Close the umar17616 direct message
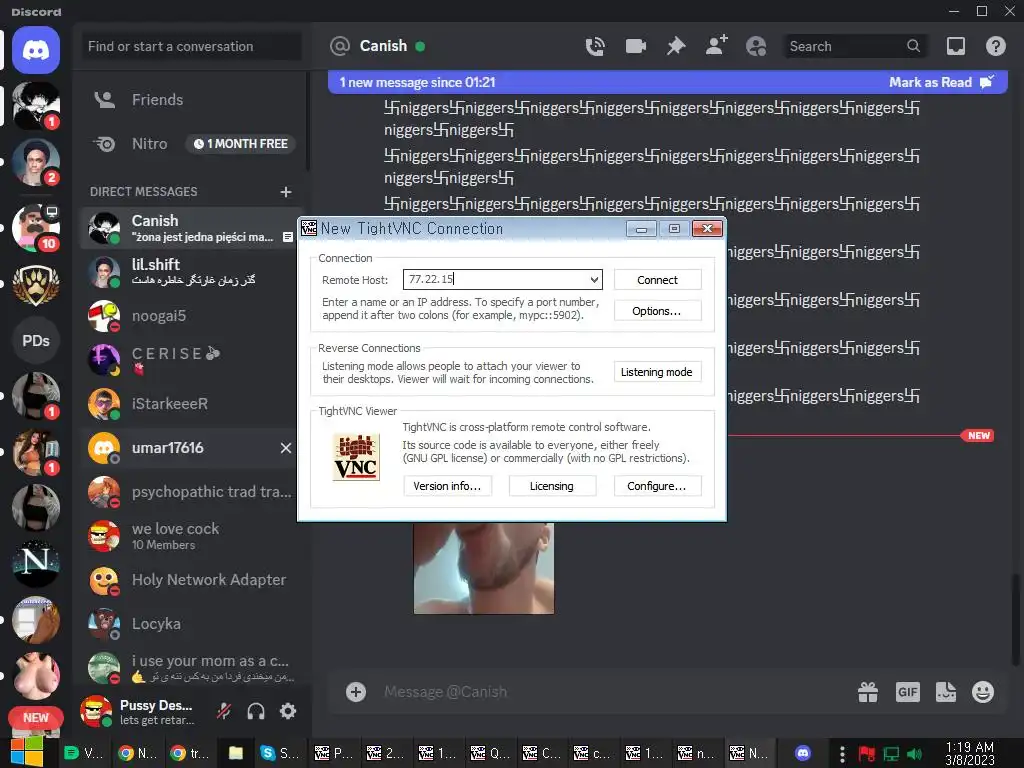Viewport: 1024px width, 768px height. click(x=285, y=448)
